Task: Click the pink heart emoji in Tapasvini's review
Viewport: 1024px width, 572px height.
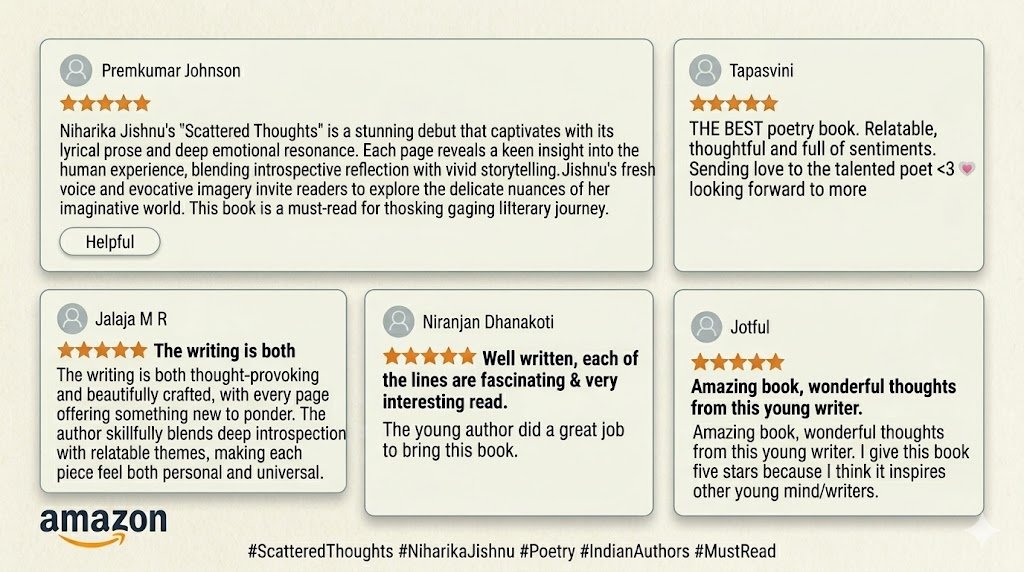Action: click(x=966, y=169)
